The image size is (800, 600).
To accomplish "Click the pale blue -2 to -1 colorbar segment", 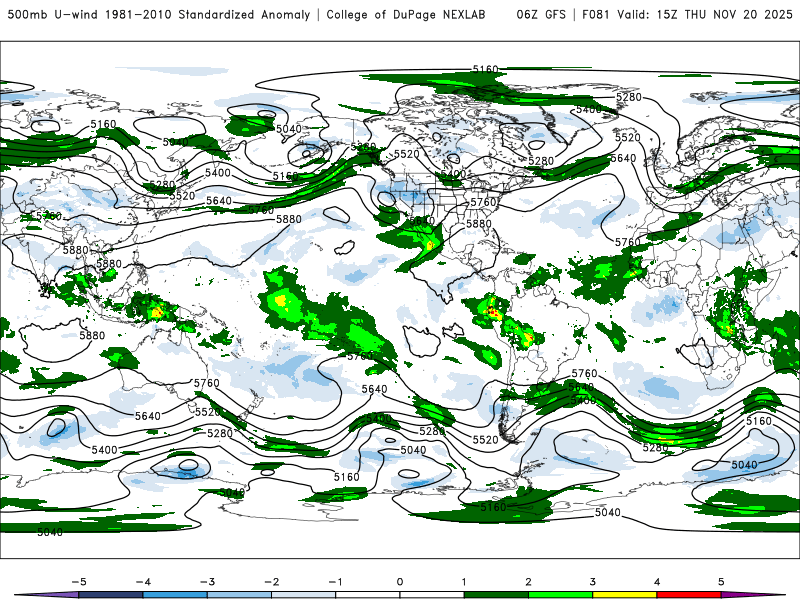I will coord(304,595).
